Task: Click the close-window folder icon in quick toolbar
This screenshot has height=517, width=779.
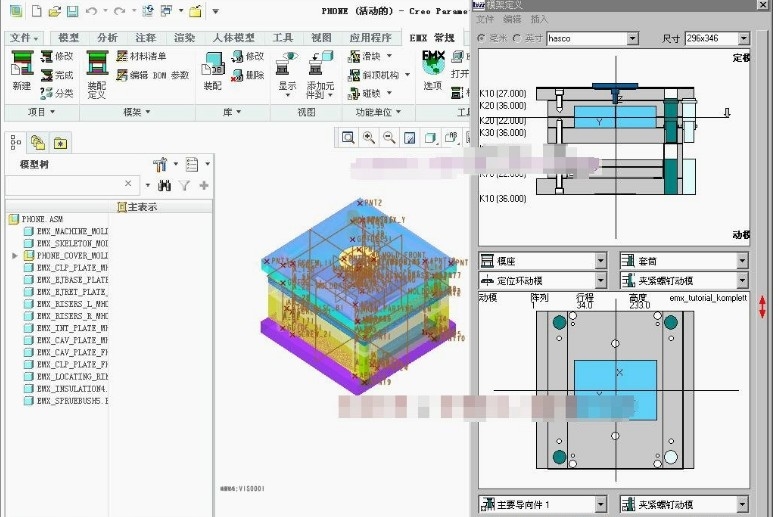Action: click(x=195, y=11)
